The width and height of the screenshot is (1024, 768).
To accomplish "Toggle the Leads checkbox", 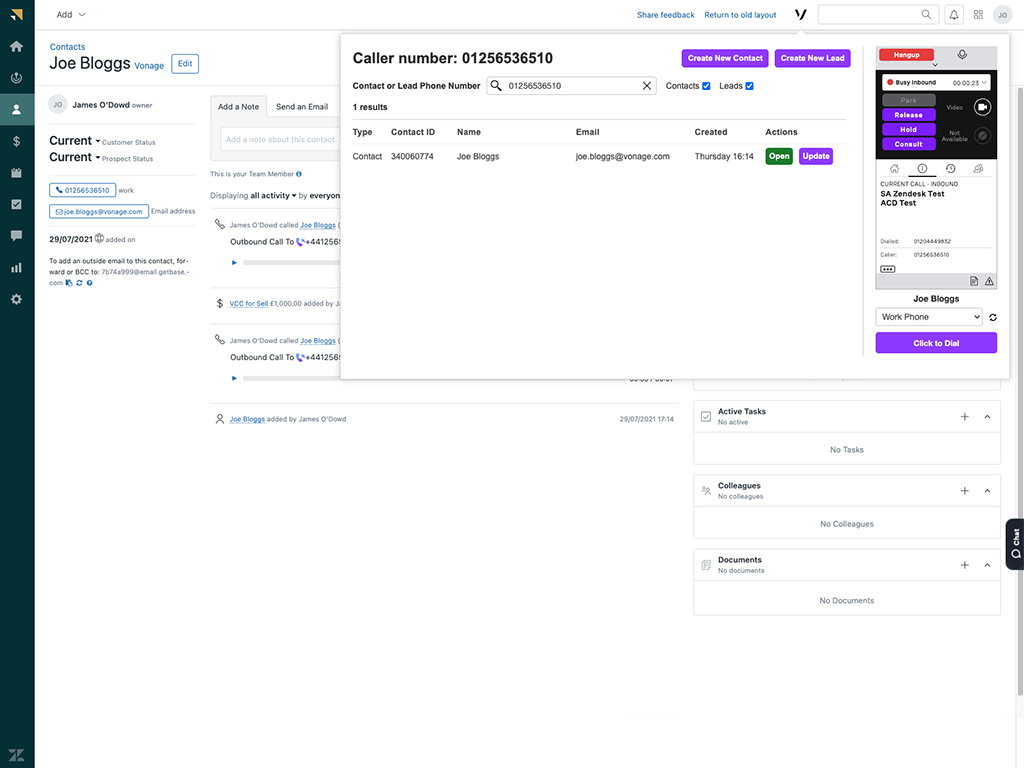I will [x=749, y=86].
